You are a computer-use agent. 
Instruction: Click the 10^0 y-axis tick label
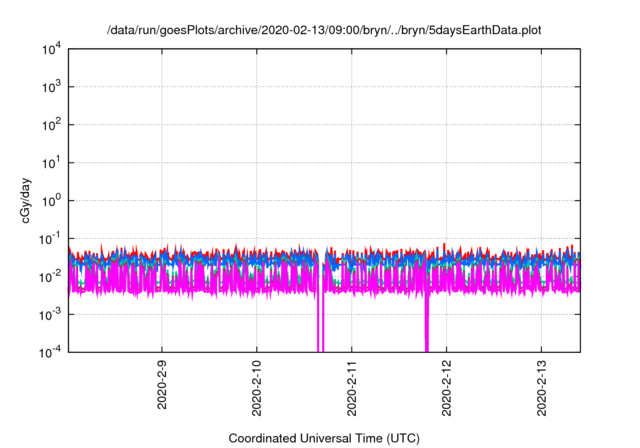pos(51,201)
